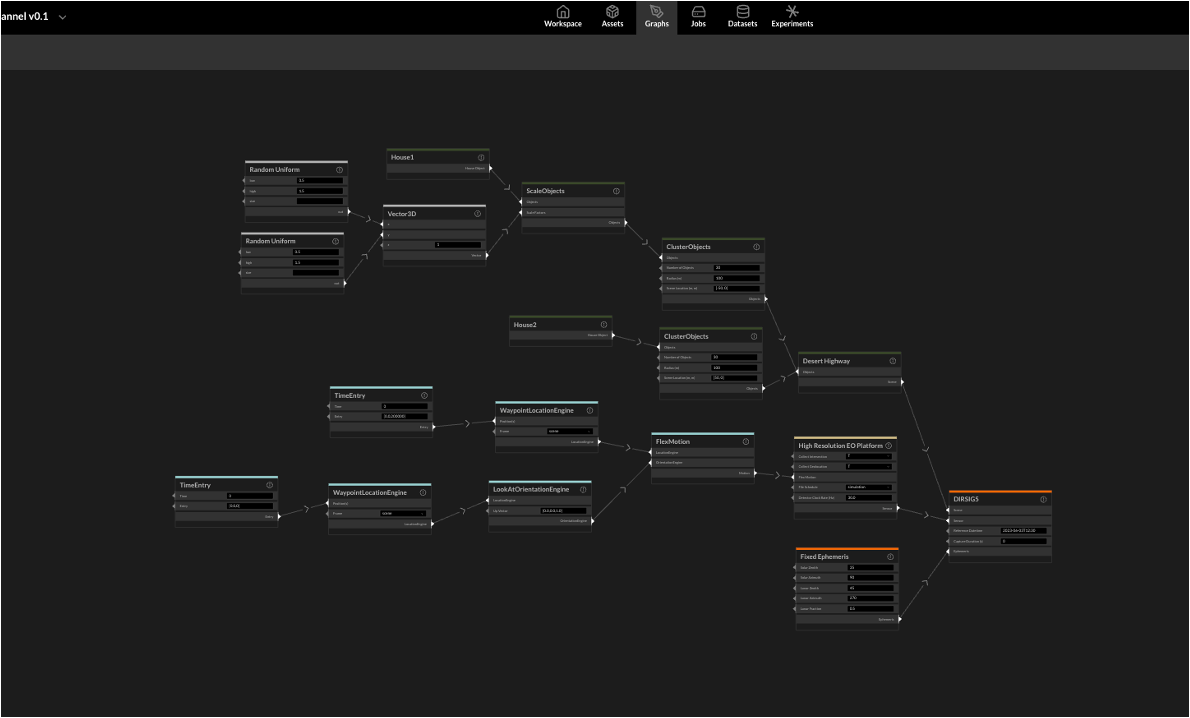Image resolution: width=1190 pixels, height=718 pixels.
Task: Open info for the FlexMotion node
Action: click(745, 442)
